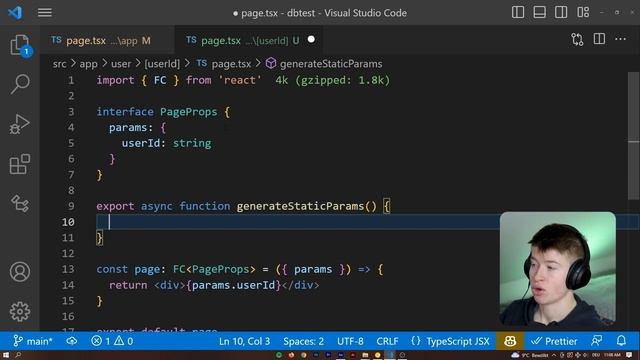Open the hamburger application menu
Viewport: 640px width, 360px height.
(x=44, y=13)
